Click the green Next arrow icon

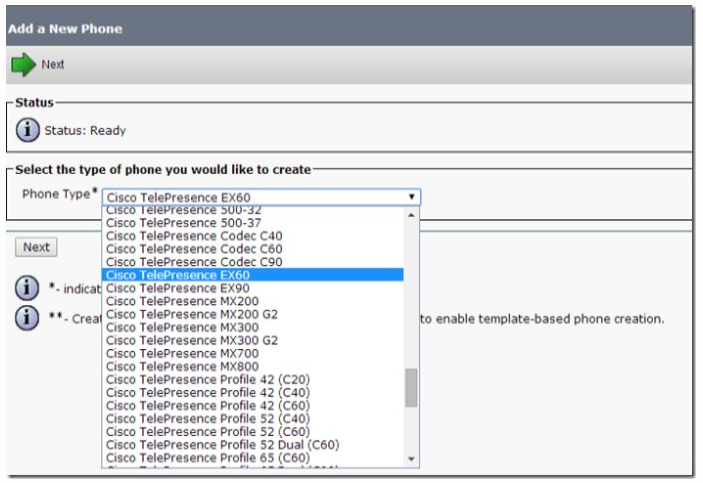tap(23, 65)
